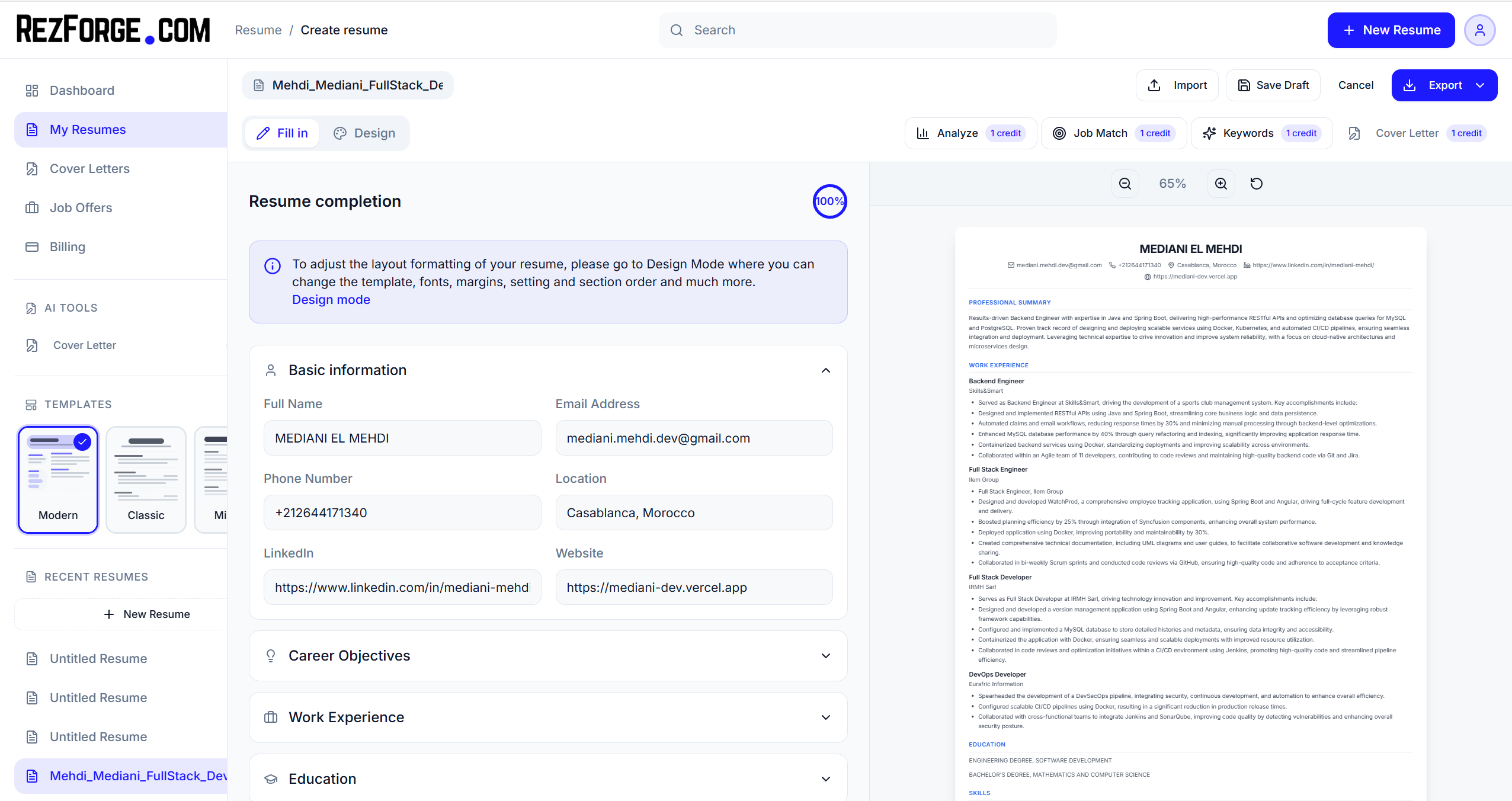1512x801 pixels.
Task: Click the Email Address input field
Action: [694, 438]
